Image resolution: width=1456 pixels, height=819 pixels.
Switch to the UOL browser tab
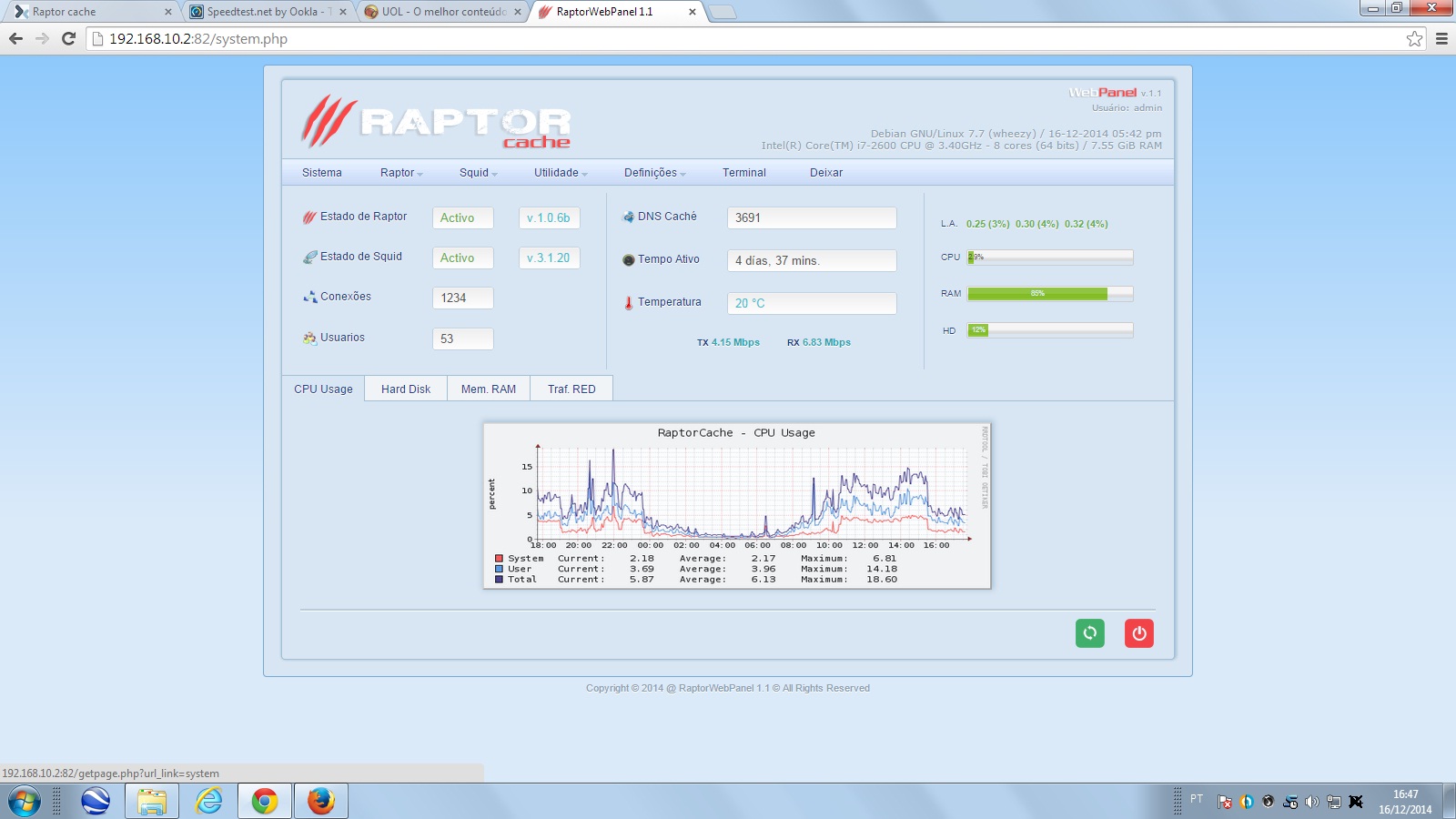[440, 12]
